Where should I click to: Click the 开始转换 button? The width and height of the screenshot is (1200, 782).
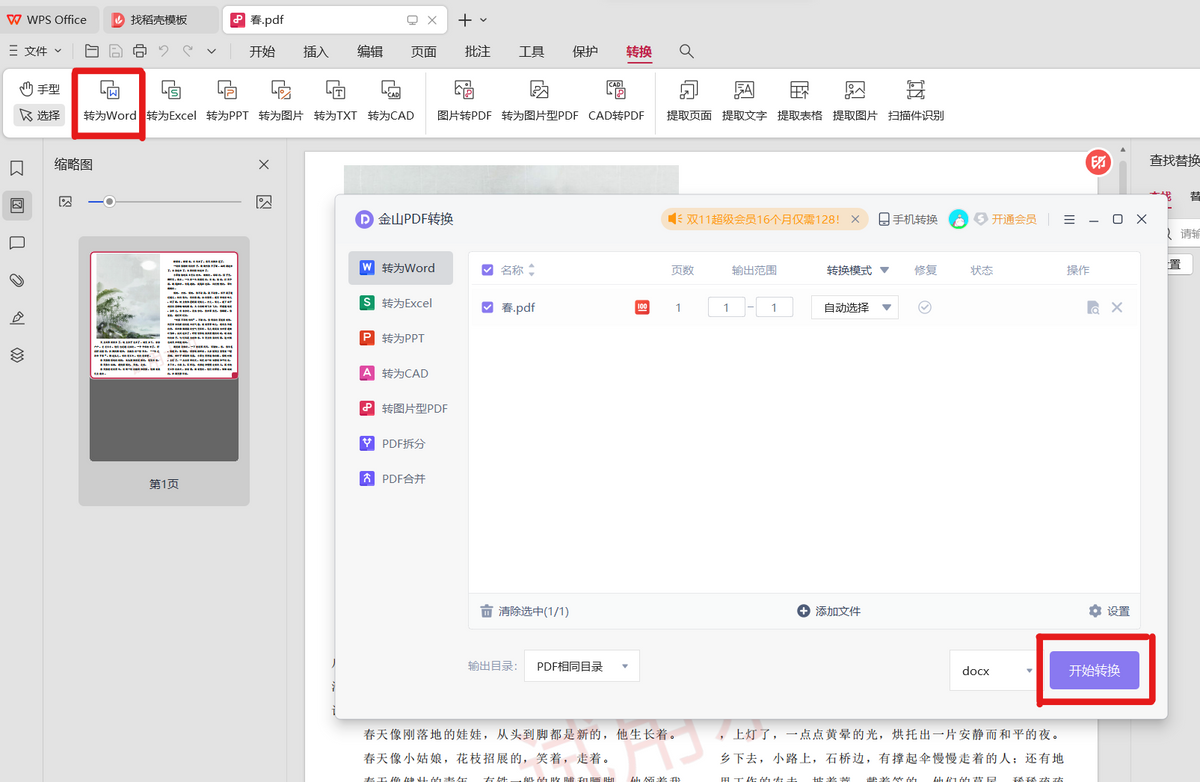(1094, 670)
